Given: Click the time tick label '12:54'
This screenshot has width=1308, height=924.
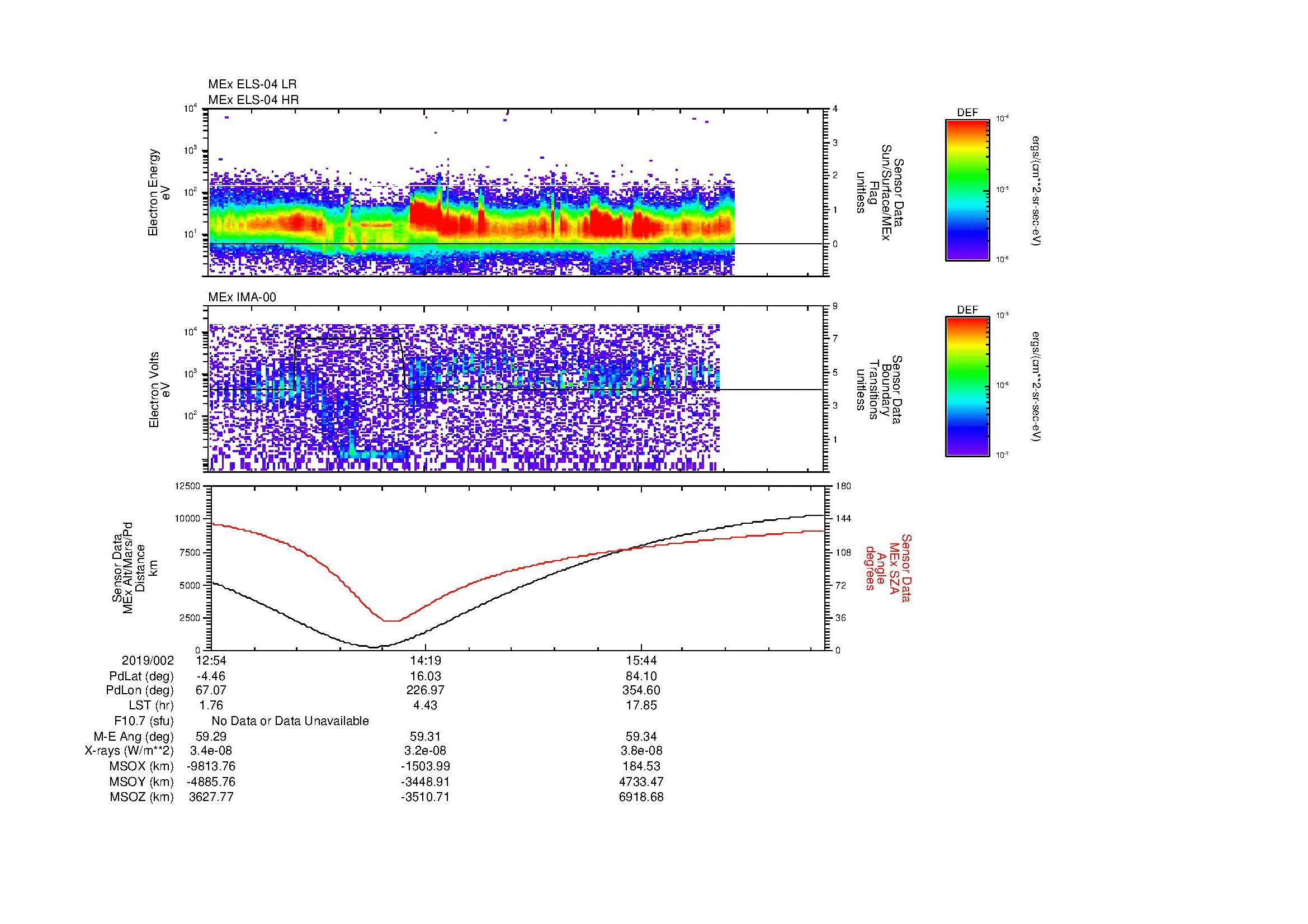Looking at the screenshot, I should (211, 660).
